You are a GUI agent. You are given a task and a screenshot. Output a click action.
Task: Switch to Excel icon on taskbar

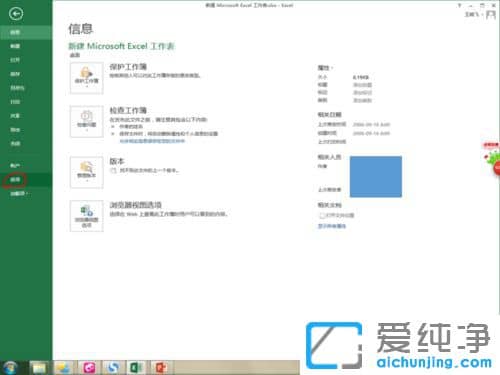pyautogui.click(x=136, y=368)
